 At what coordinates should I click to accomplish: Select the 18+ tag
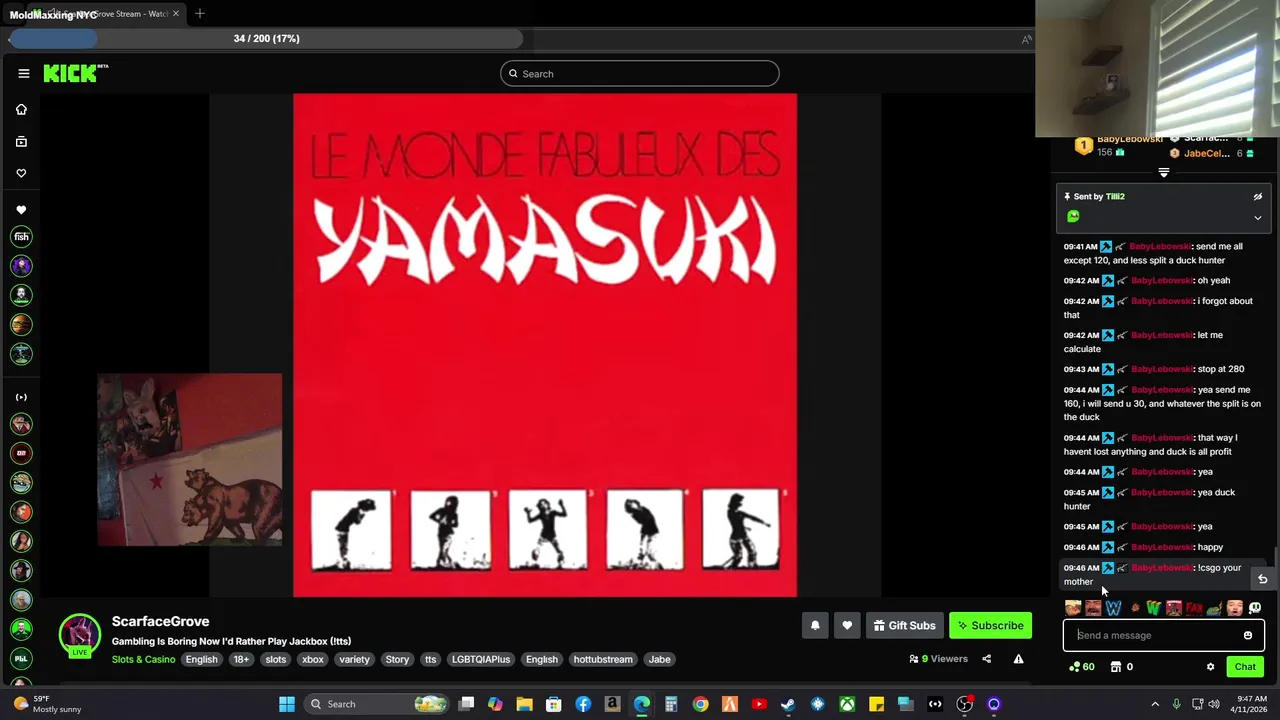pyautogui.click(x=241, y=659)
